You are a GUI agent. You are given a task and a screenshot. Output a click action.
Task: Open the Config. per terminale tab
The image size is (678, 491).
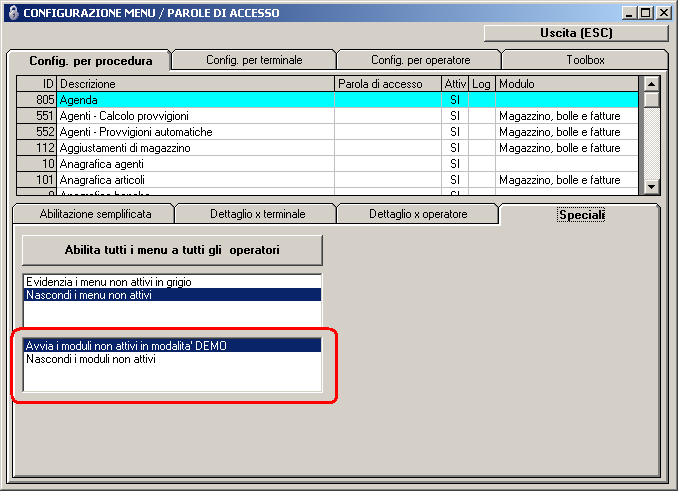[x=254, y=60]
